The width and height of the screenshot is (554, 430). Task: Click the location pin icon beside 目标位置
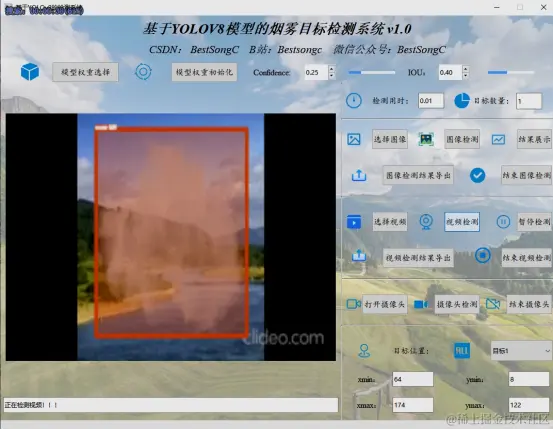click(x=364, y=351)
